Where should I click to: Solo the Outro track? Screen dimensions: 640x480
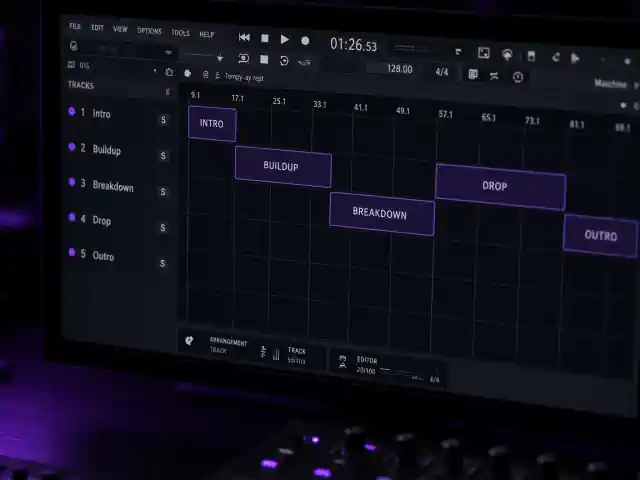pos(162,263)
